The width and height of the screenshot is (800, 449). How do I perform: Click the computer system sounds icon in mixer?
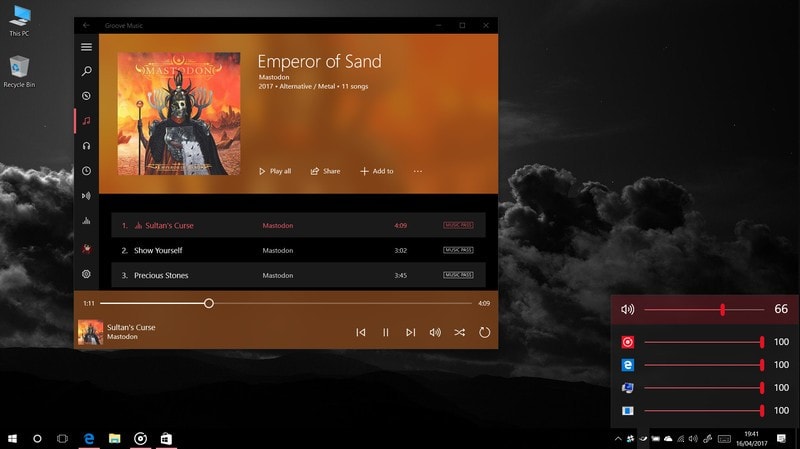(628, 388)
